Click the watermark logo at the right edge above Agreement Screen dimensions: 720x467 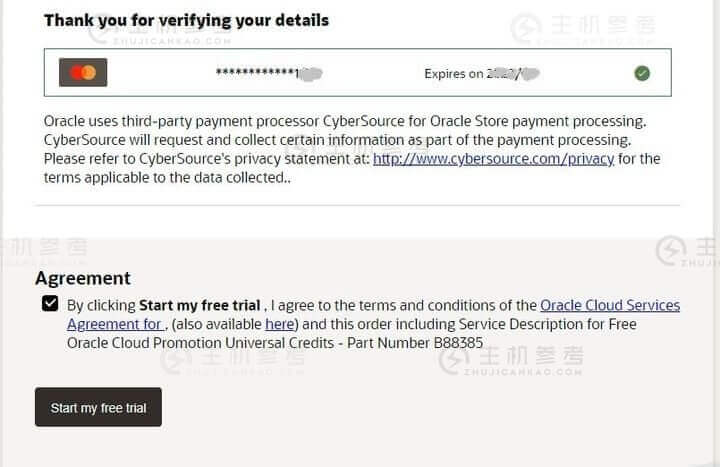pos(671,250)
